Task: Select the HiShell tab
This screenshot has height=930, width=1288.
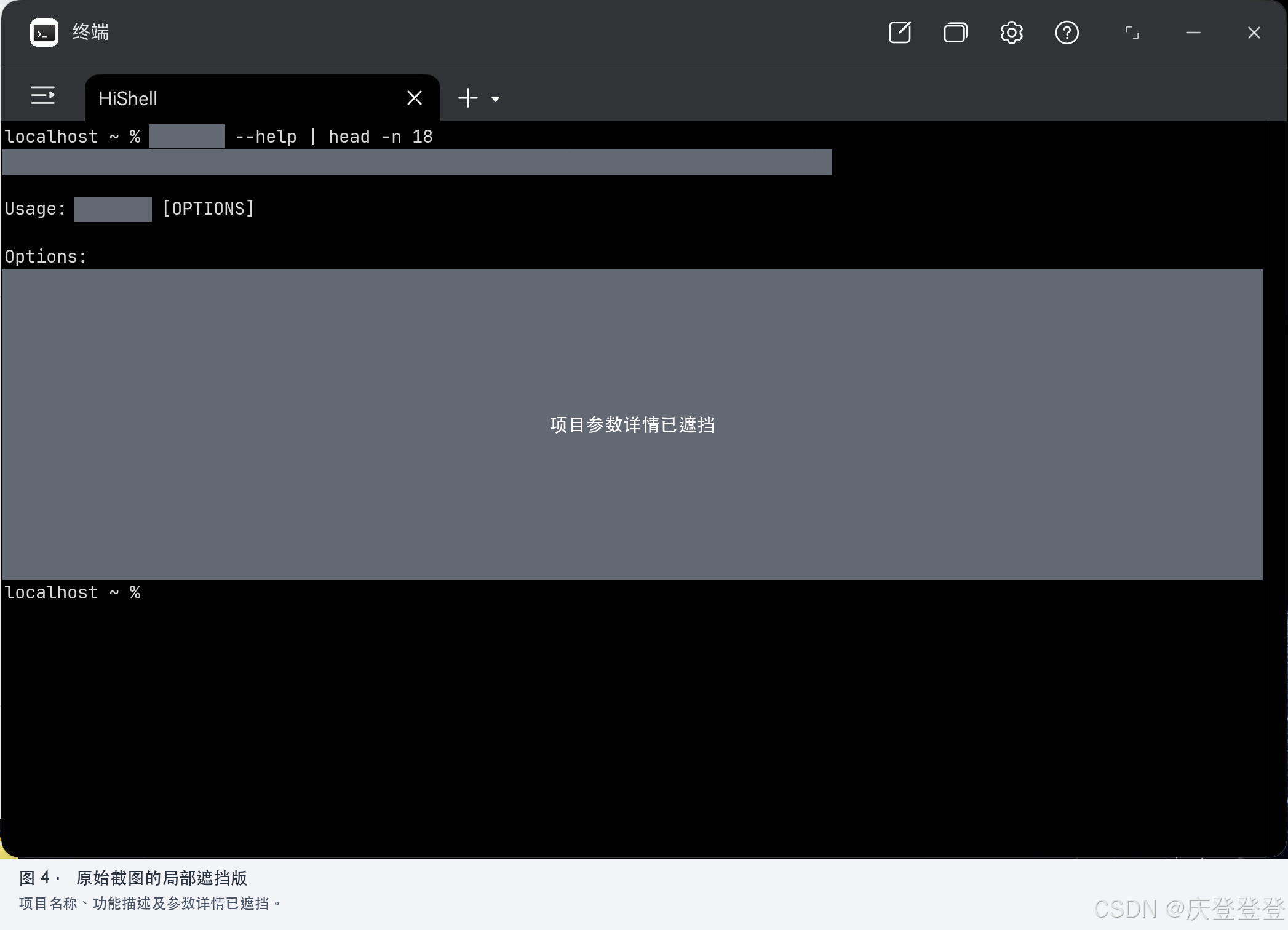Action: [262, 98]
